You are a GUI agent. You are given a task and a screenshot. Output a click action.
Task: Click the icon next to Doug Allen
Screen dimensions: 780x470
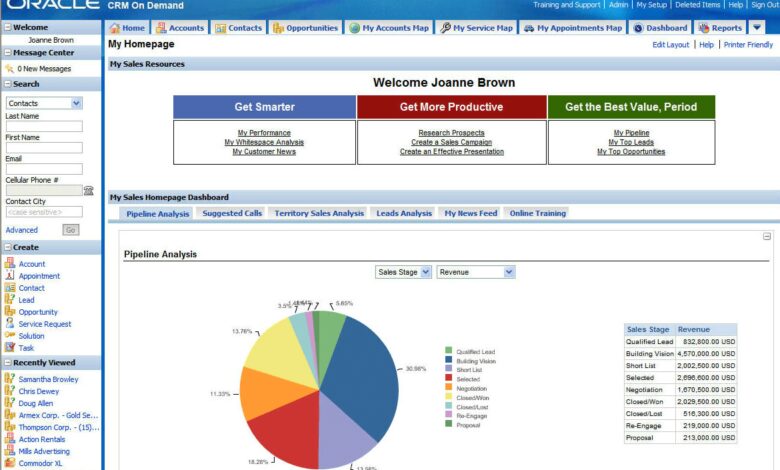click(x=10, y=402)
